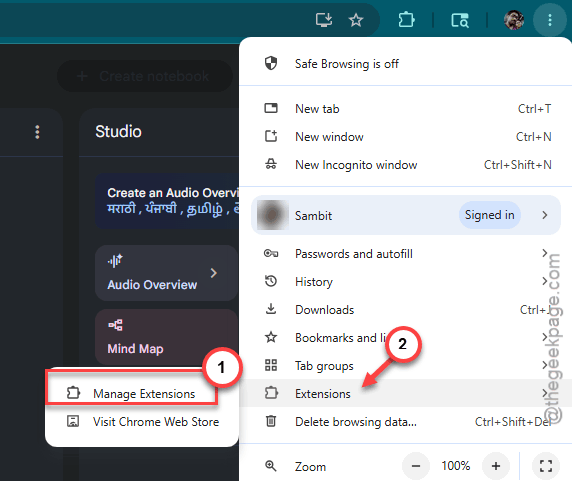The height and width of the screenshot is (481, 572).
Task: Open a New Incognito window
Action: [x=405, y=165]
